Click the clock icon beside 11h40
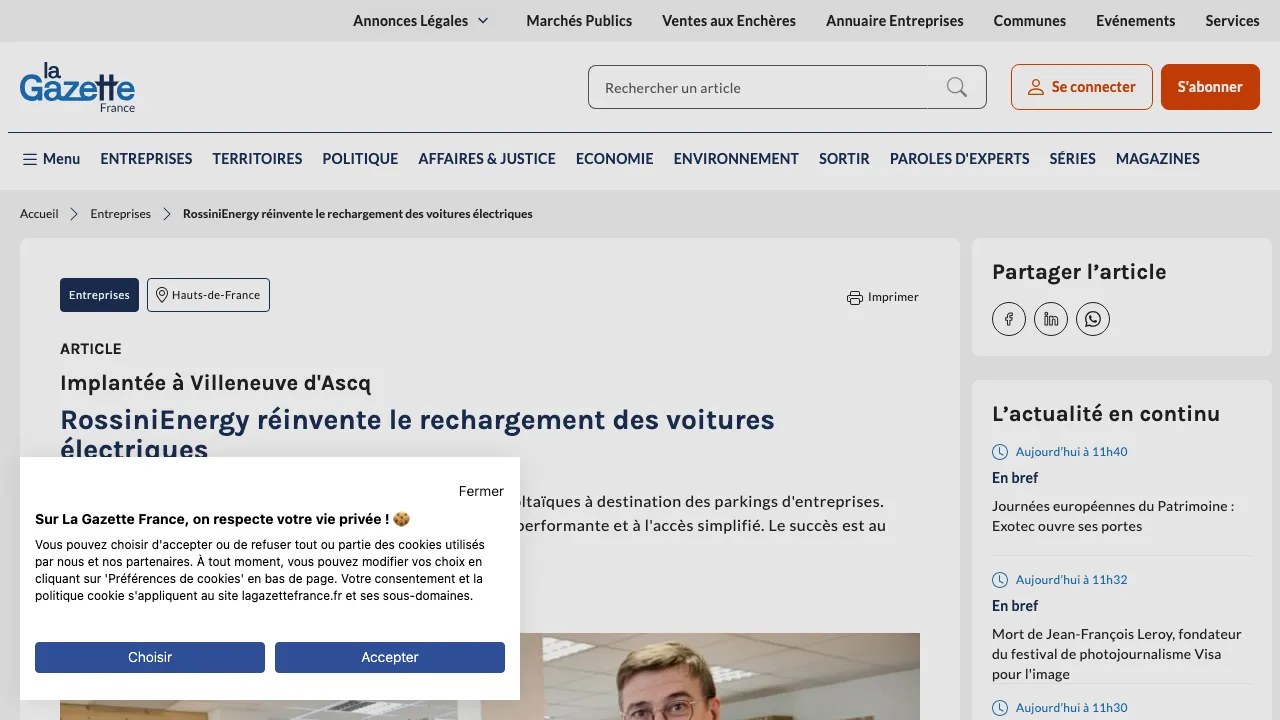The width and height of the screenshot is (1280, 720). pos(1000,452)
